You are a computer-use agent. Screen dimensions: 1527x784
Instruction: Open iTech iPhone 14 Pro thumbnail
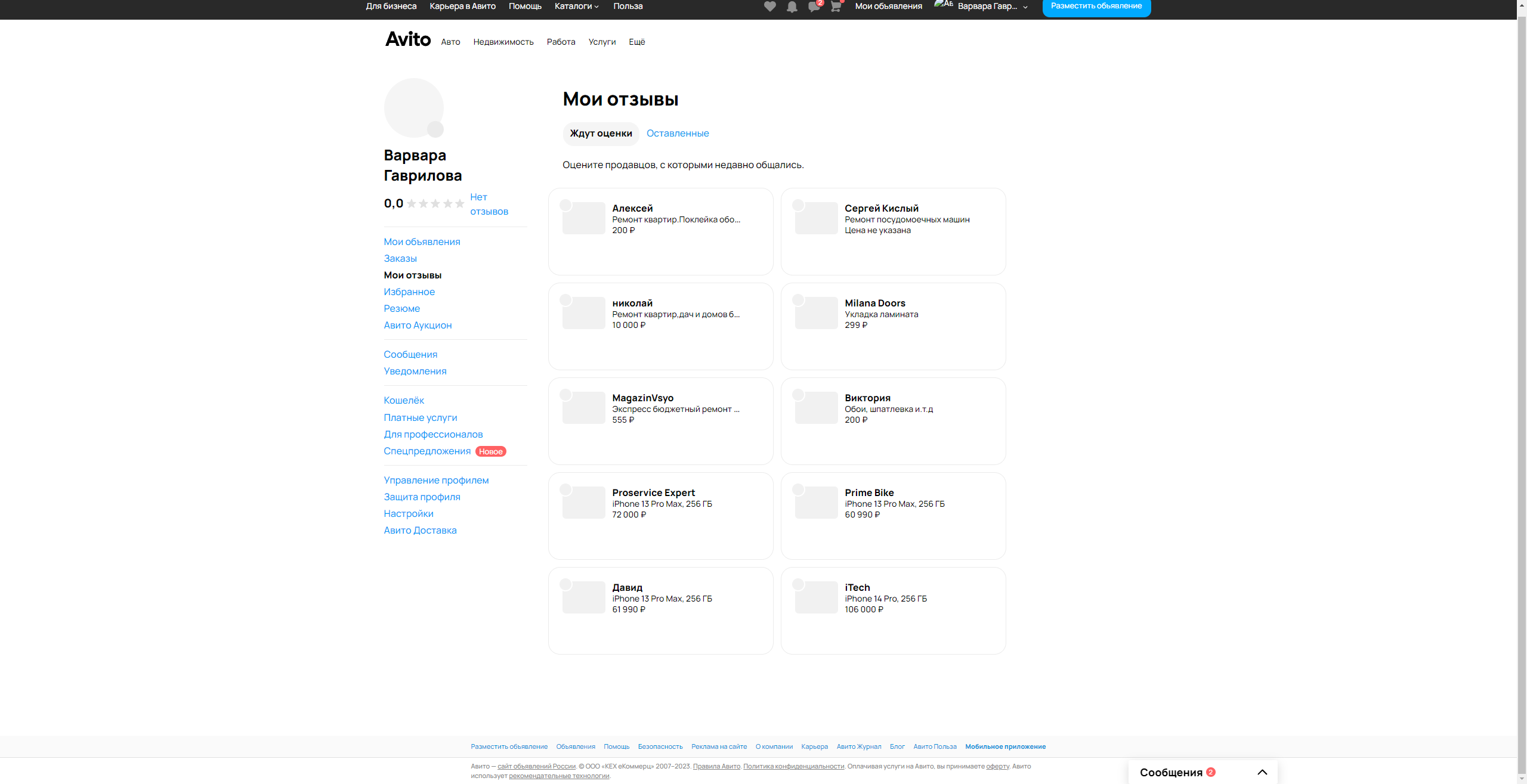click(816, 597)
